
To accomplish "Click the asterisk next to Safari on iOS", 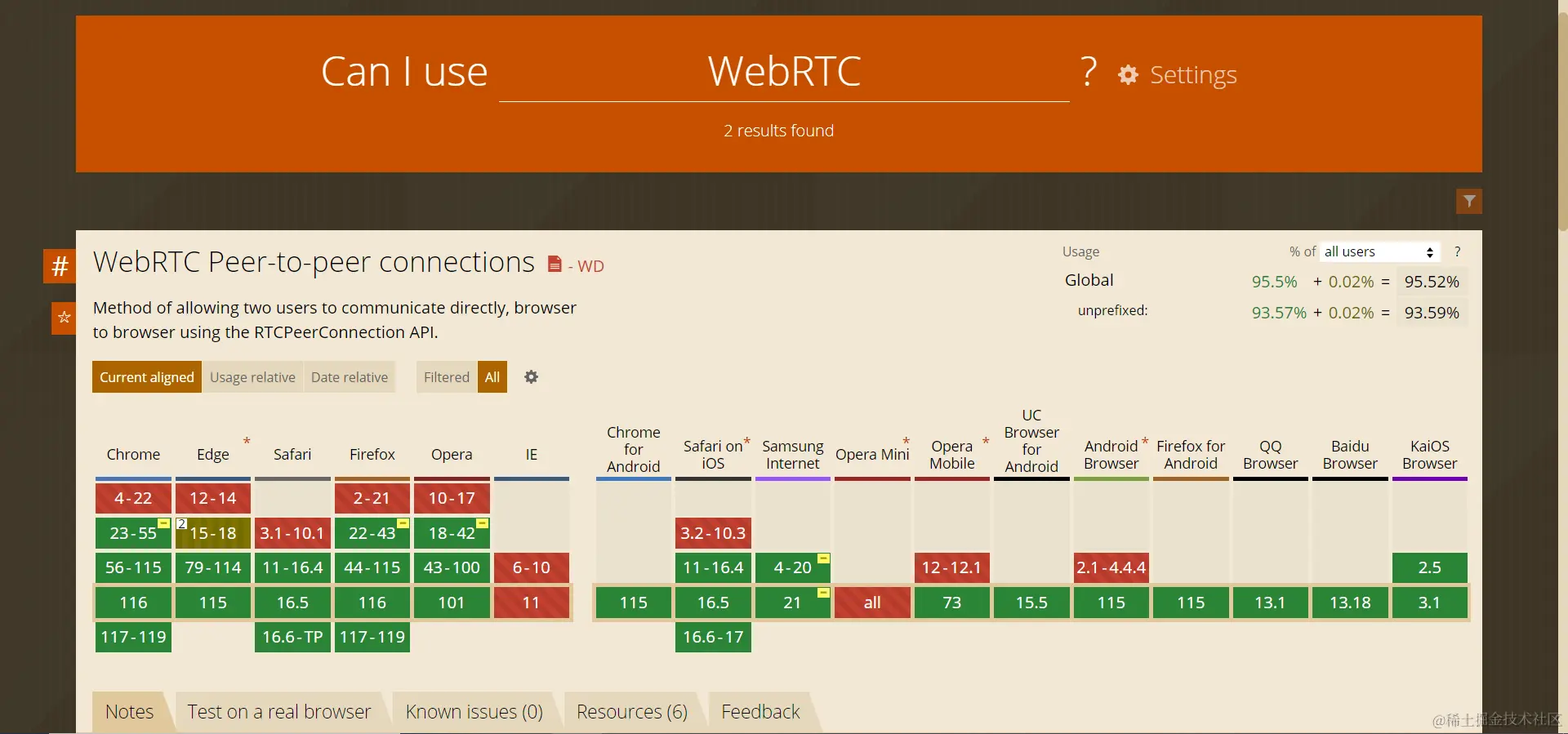I will click(x=746, y=442).
